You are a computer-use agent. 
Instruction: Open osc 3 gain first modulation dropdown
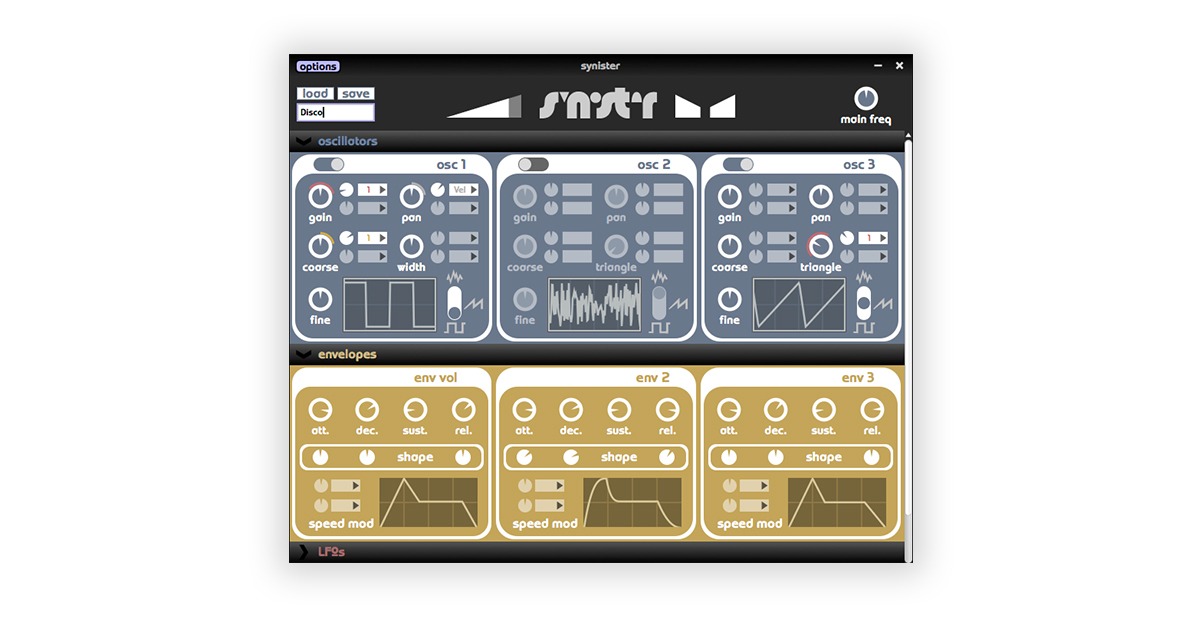pos(782,189)
